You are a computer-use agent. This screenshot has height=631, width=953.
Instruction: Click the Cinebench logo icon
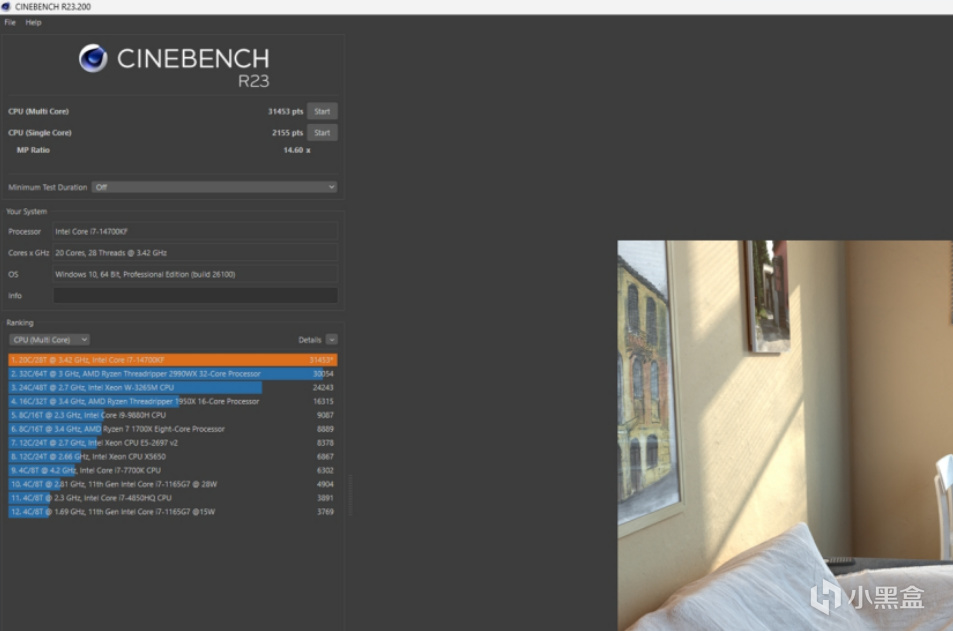click(x=93, y=58)
